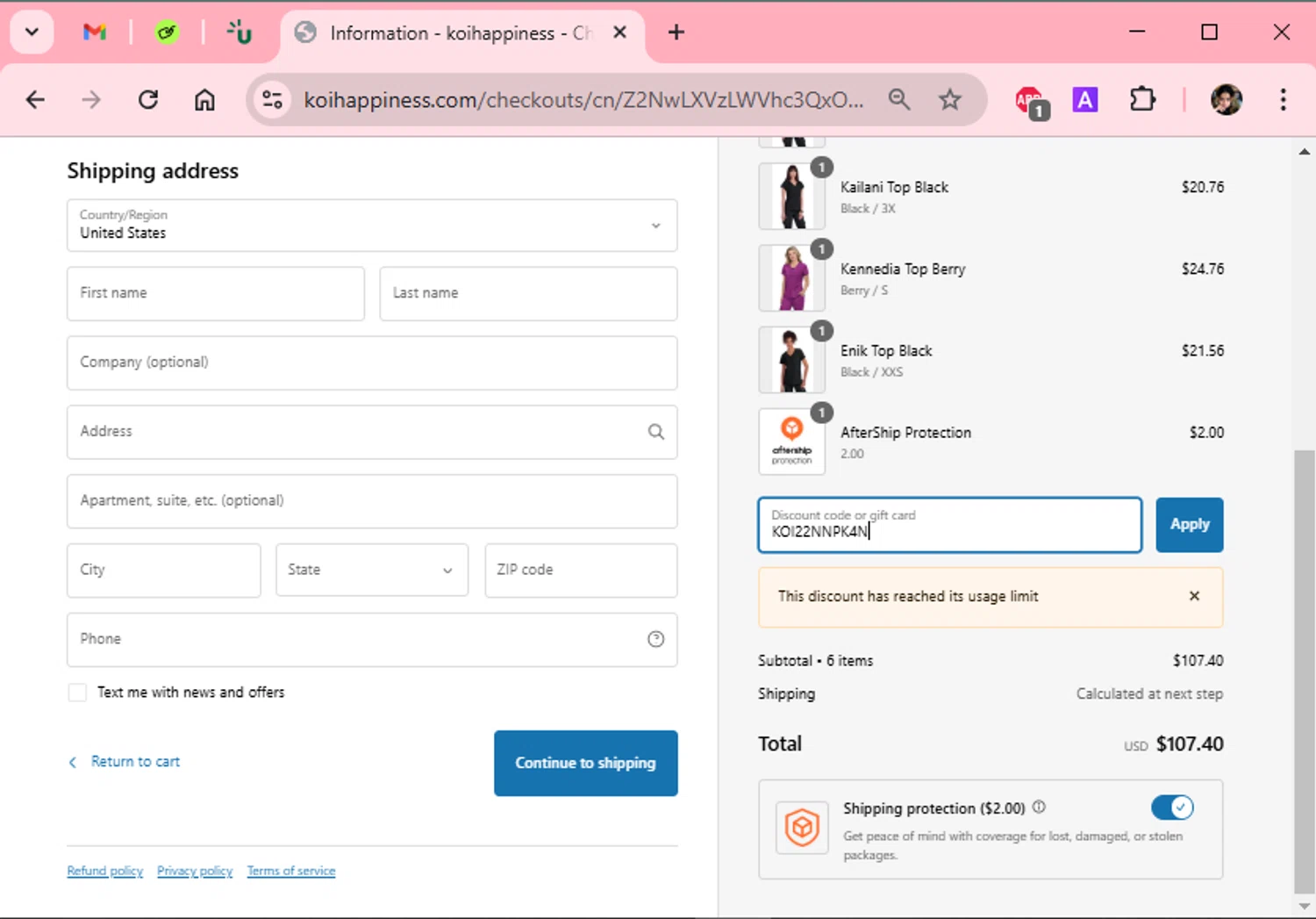Open the tab search dropdown arrow
This screenshot has width=1316, height=919.
pyautogui.click(x=32, y=32)
